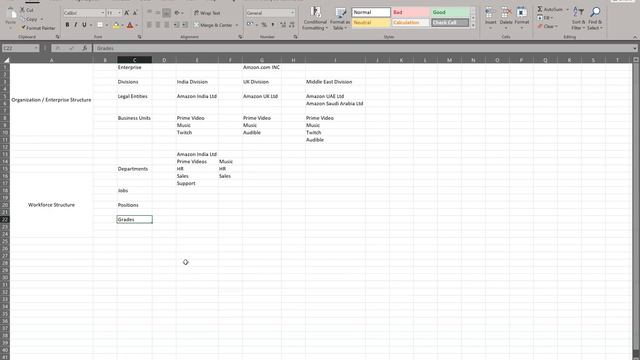Apply the Bad cell style
This screenshot has height=360, width=640.
pyautogui.click(x=410, y=12)
